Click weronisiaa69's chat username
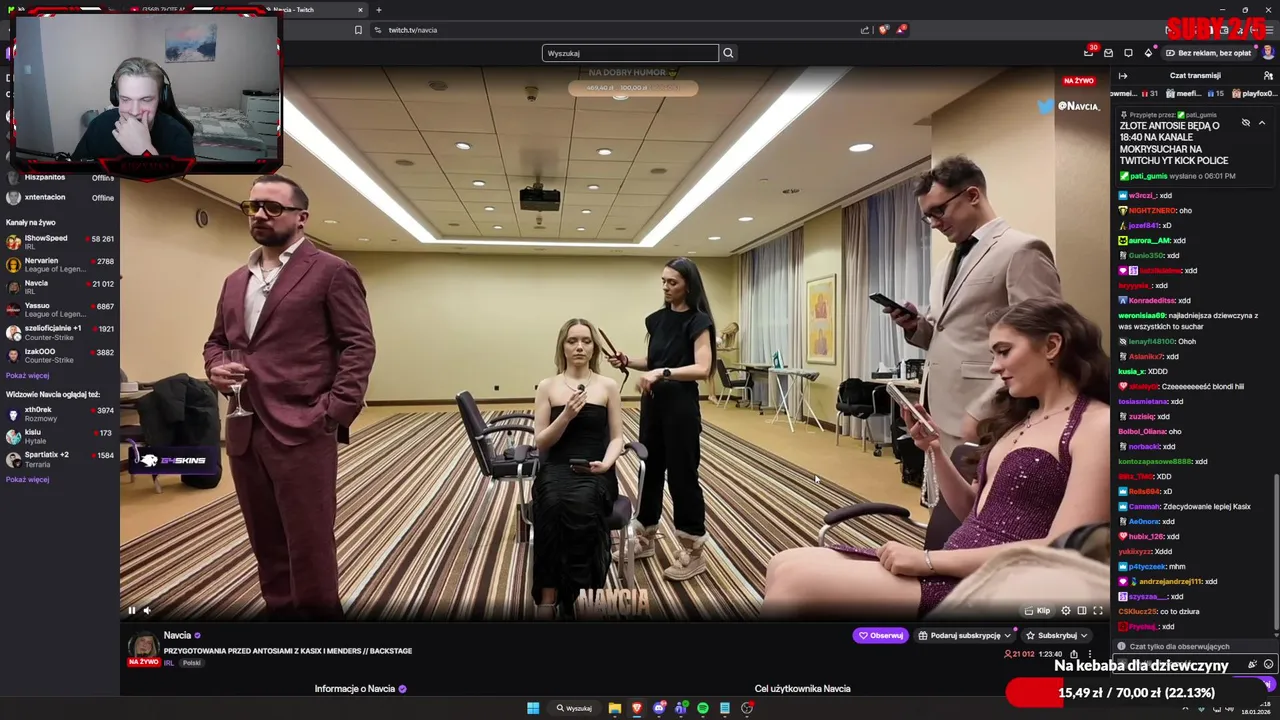Screen dimensions: 1280x720 click(1142, 315)
